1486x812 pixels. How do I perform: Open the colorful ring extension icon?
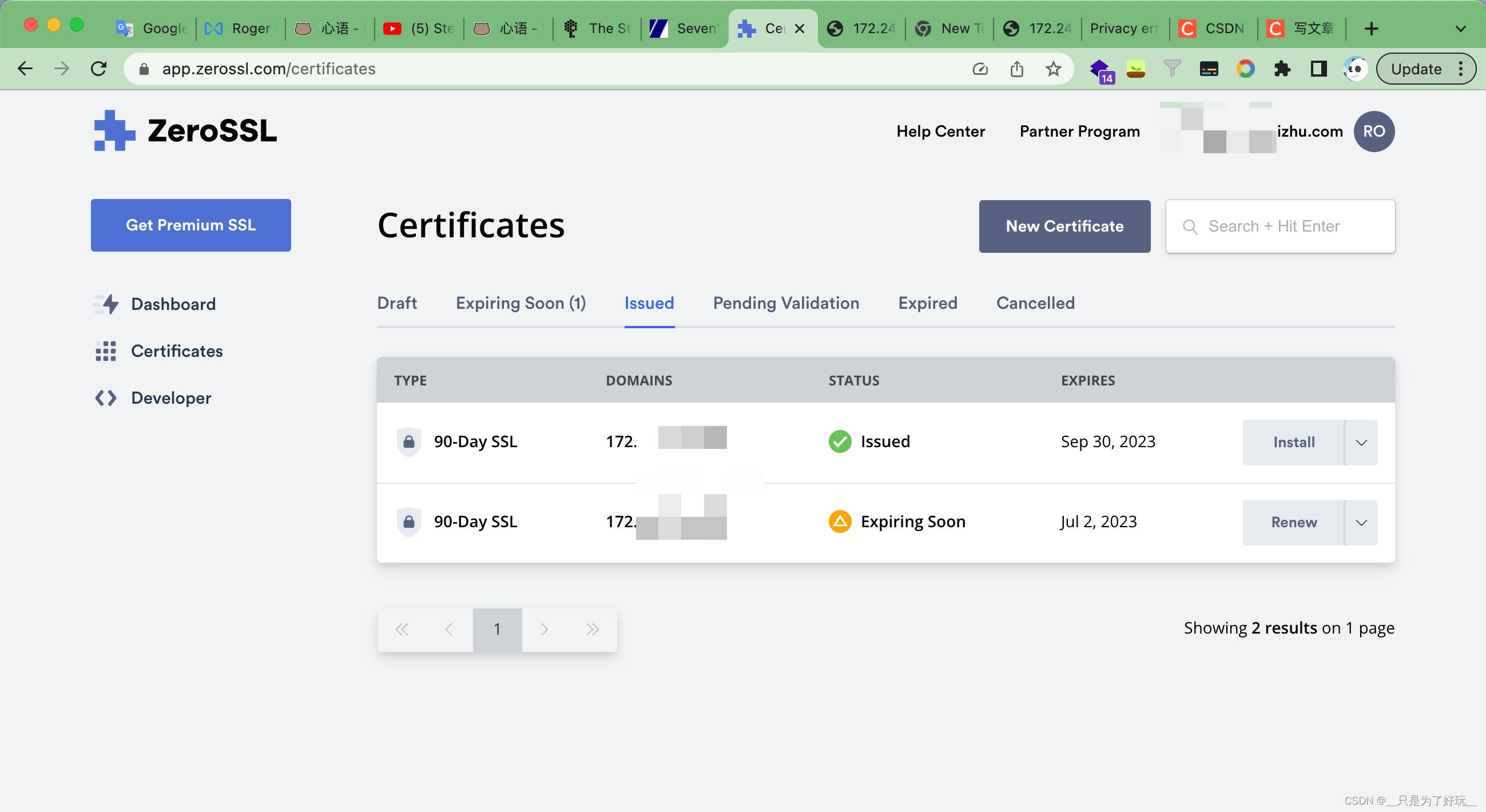coord(1245,69)
